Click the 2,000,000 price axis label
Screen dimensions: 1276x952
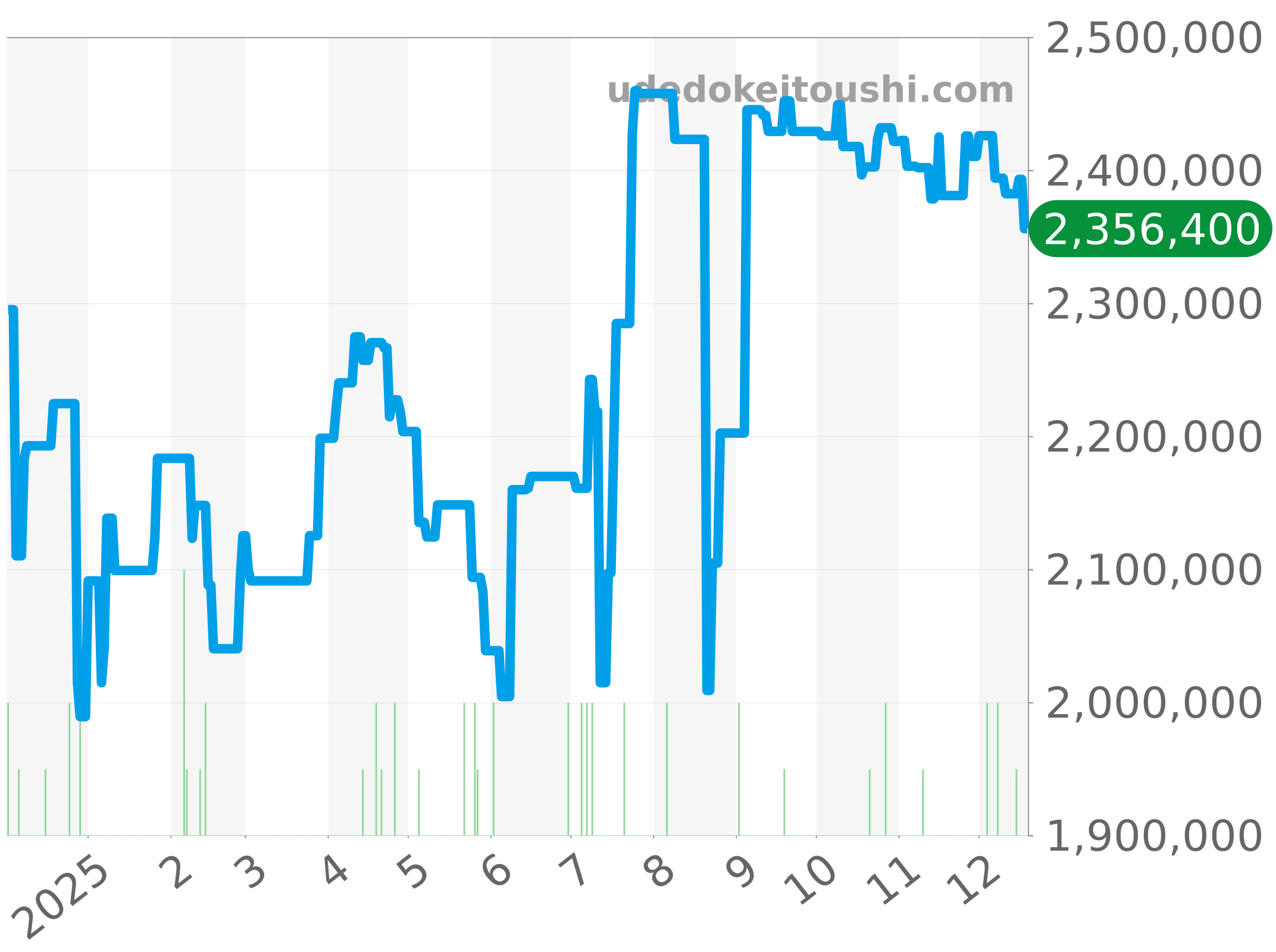point(1153,703)
